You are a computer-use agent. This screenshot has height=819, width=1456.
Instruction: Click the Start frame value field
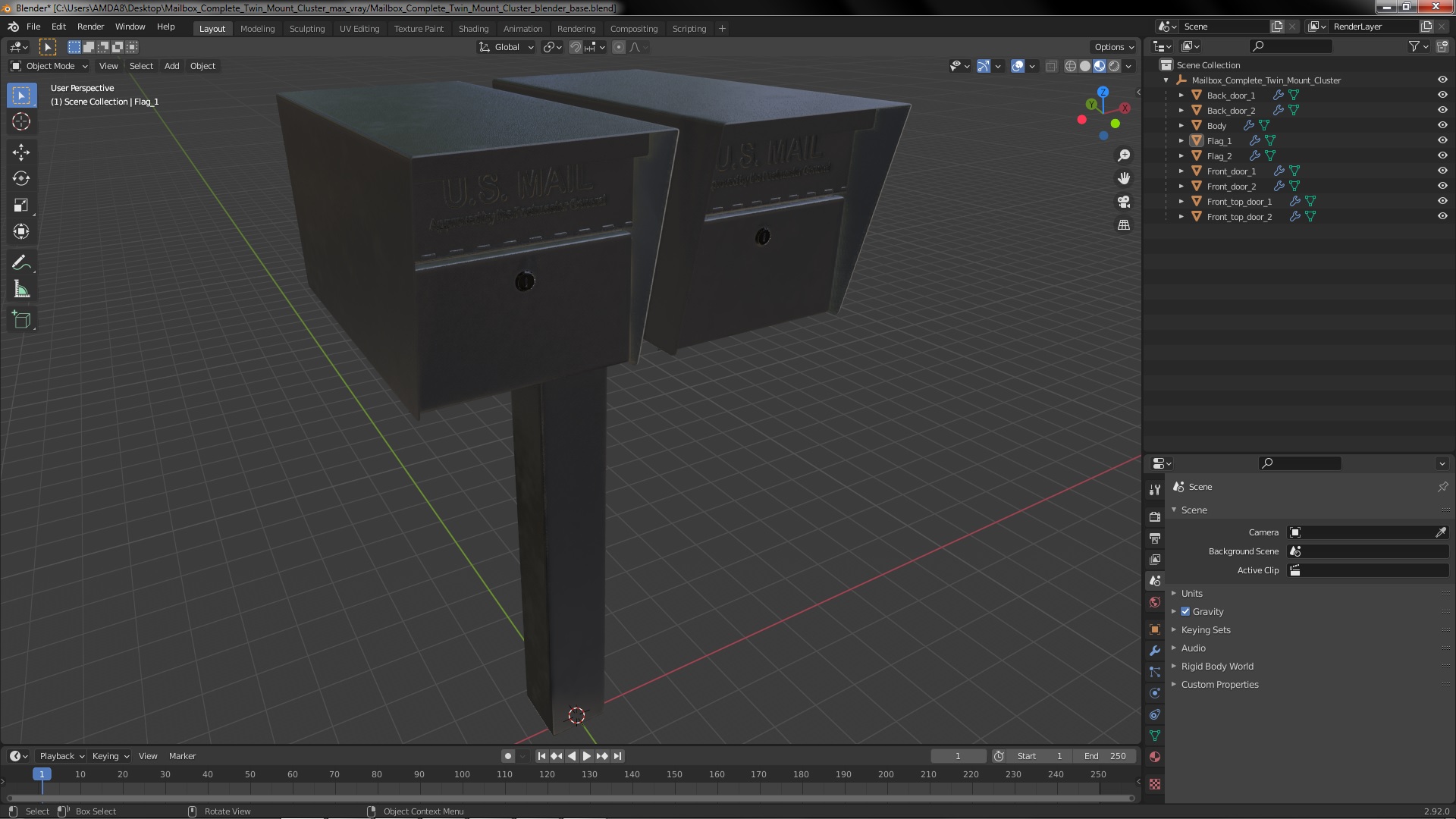click(x=1038, y=756)
